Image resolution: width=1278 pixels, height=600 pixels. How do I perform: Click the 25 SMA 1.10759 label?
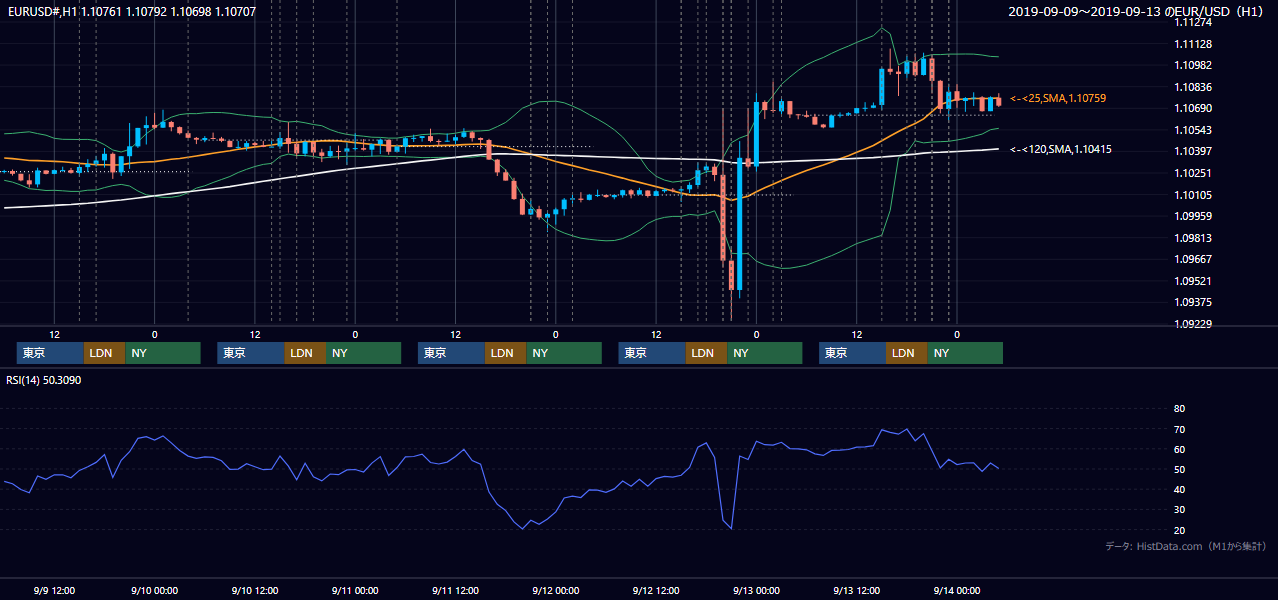[x=1058, y=98]
